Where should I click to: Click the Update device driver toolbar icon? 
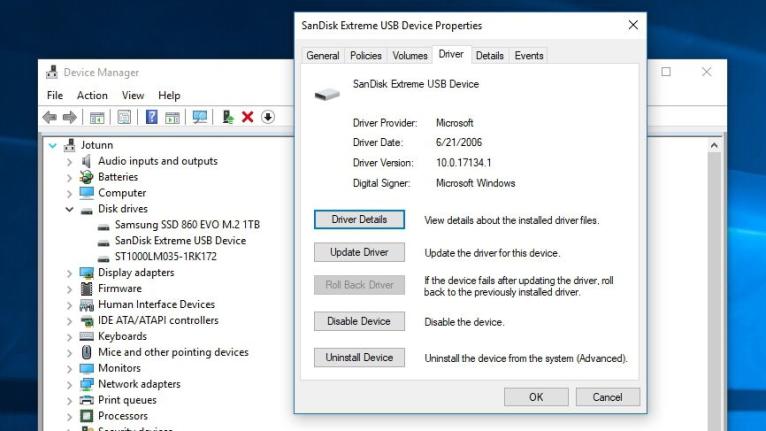point(227,117)
